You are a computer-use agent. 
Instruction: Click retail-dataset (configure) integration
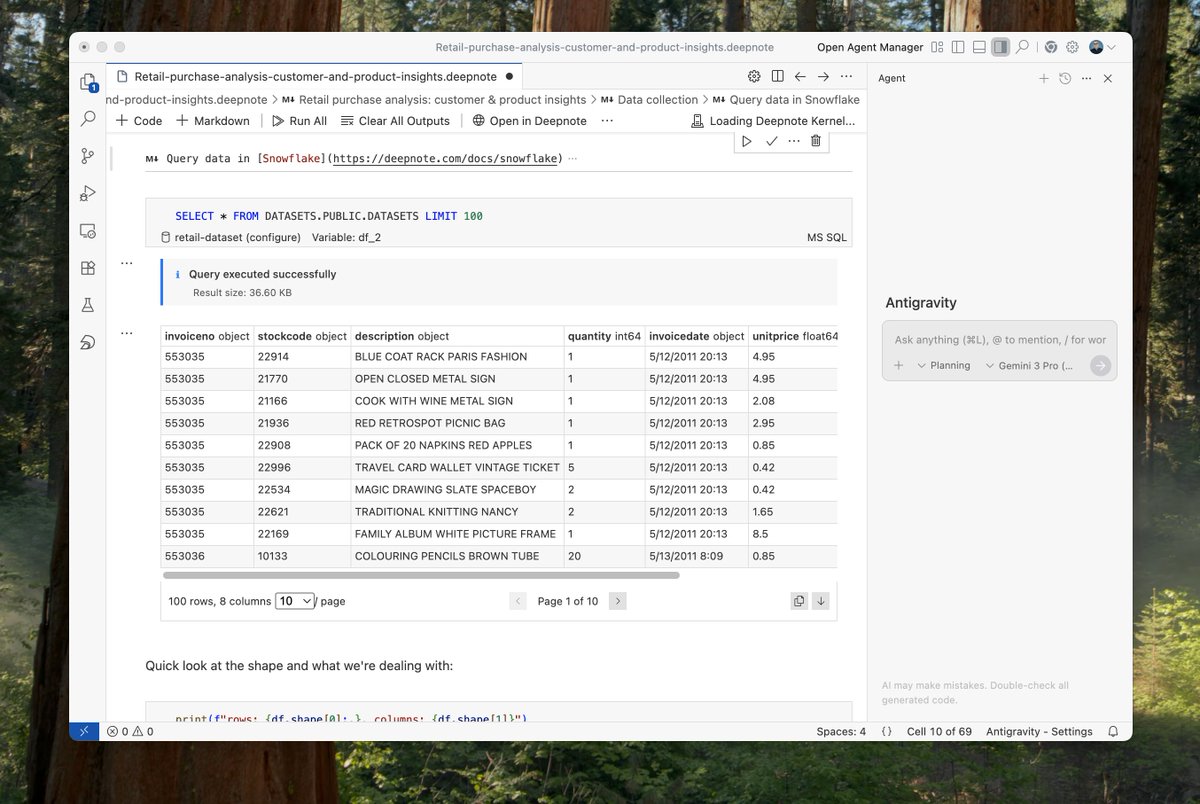pos(230,238)
